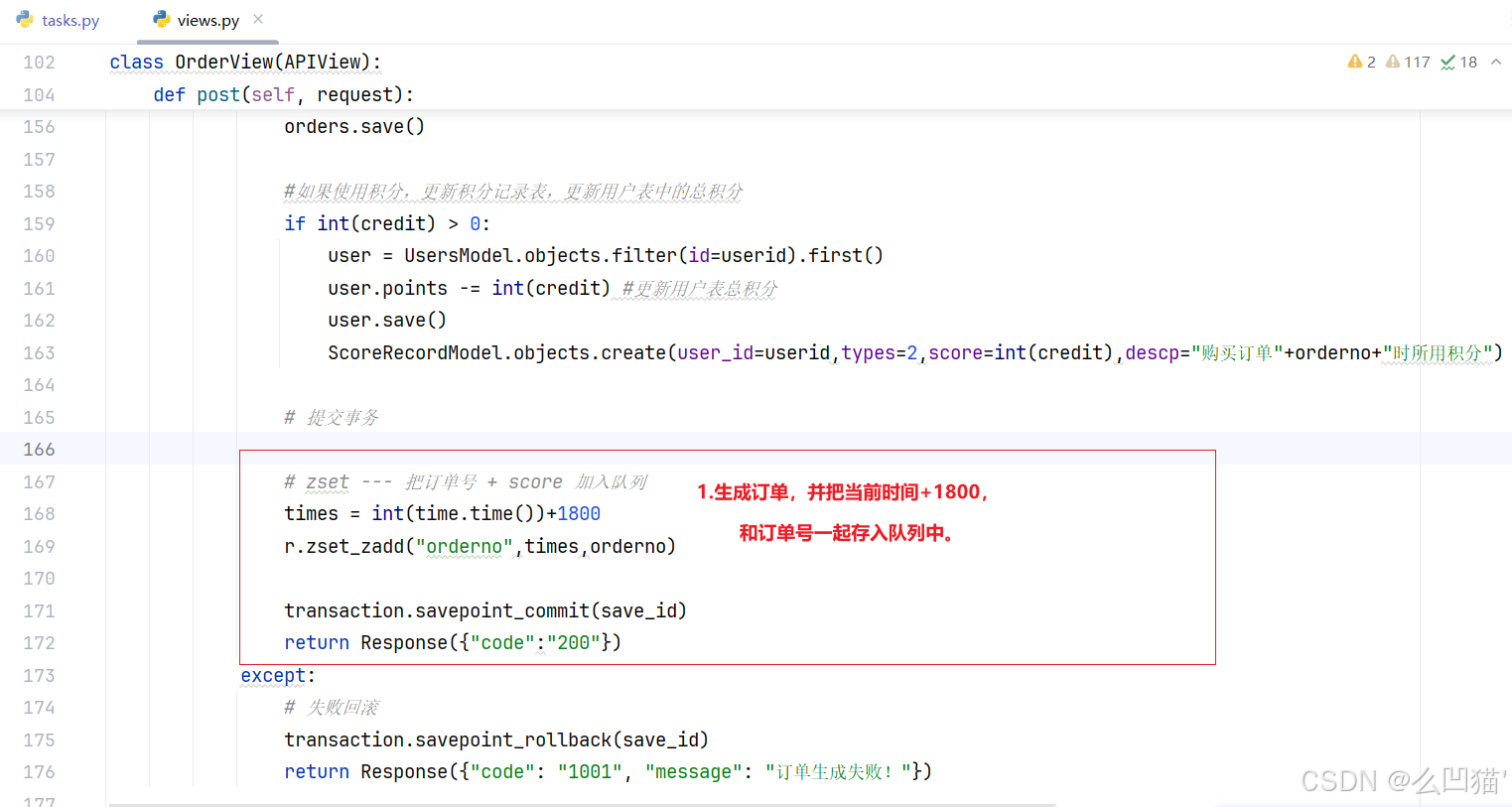1512x807 pixels.
Task: Open the 18 typos check indicator
Action: point(1458,62)
